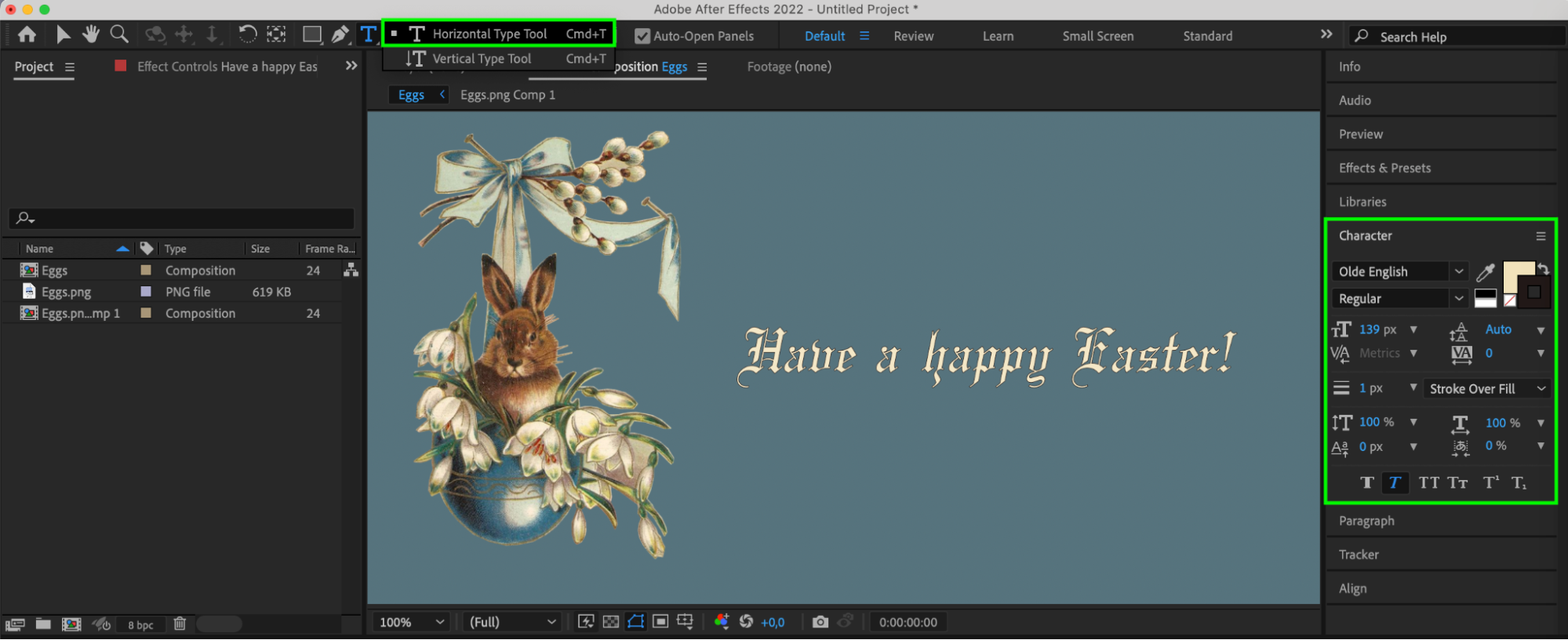Delete selected item with trash icon
Viewport: 1568px width, 640px height.
(180, 624)
